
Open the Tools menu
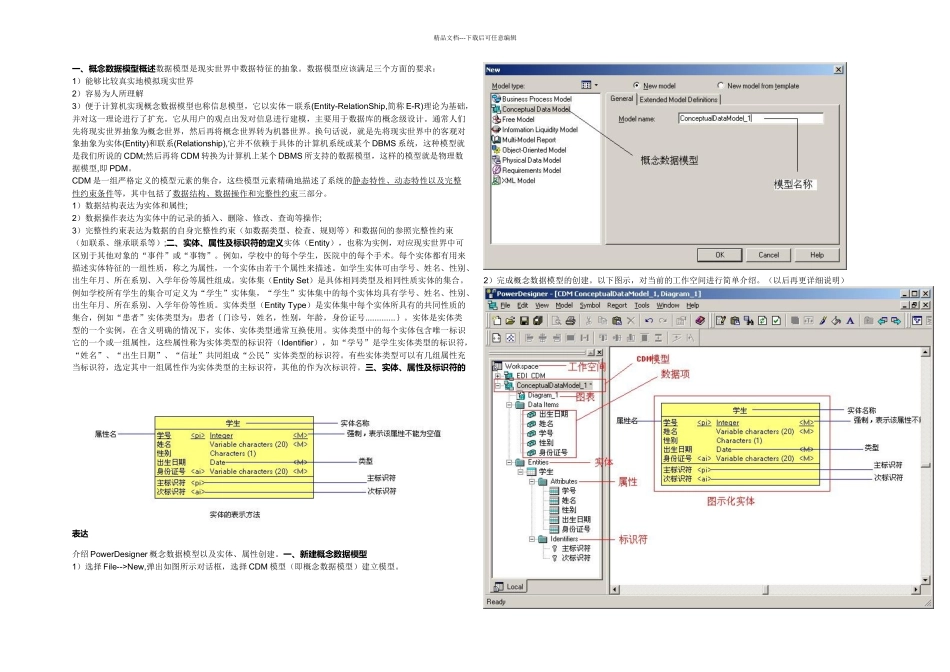(x=642, y=305)
